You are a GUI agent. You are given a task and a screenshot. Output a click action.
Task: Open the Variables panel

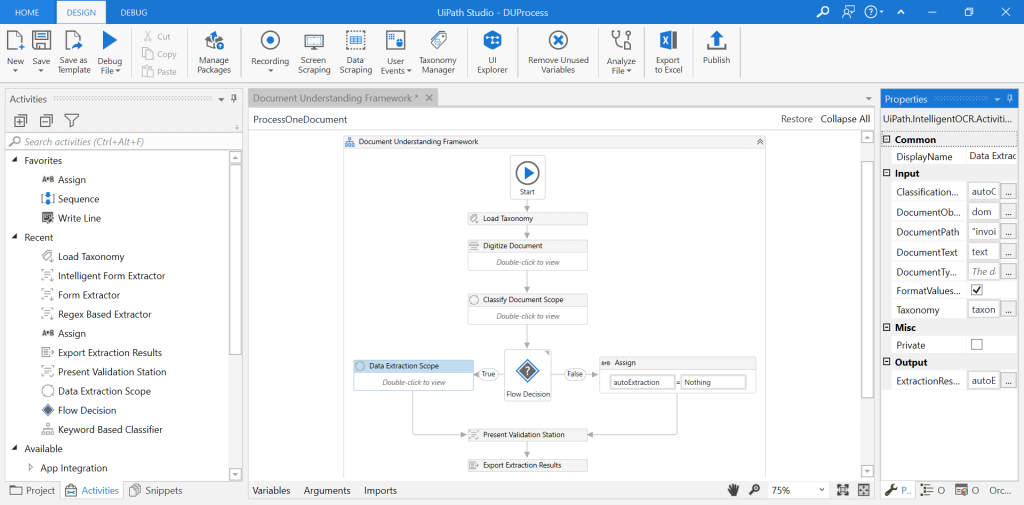[271, 491]
